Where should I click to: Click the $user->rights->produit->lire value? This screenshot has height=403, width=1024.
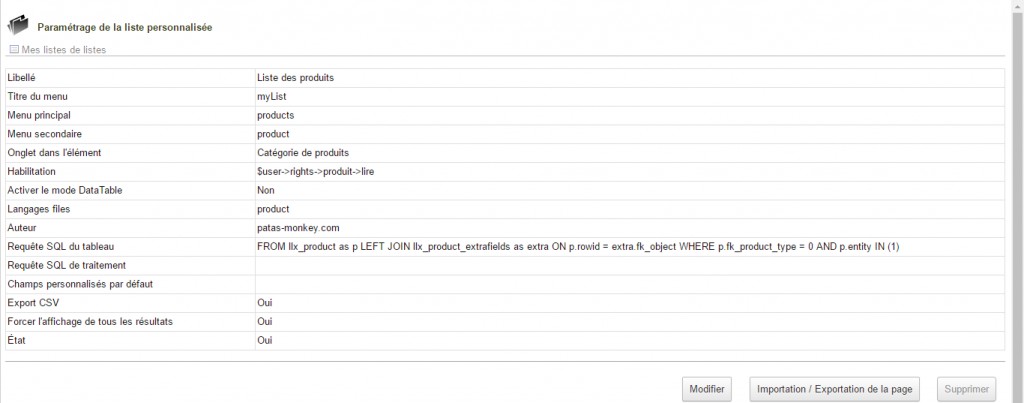pos(315,172)
